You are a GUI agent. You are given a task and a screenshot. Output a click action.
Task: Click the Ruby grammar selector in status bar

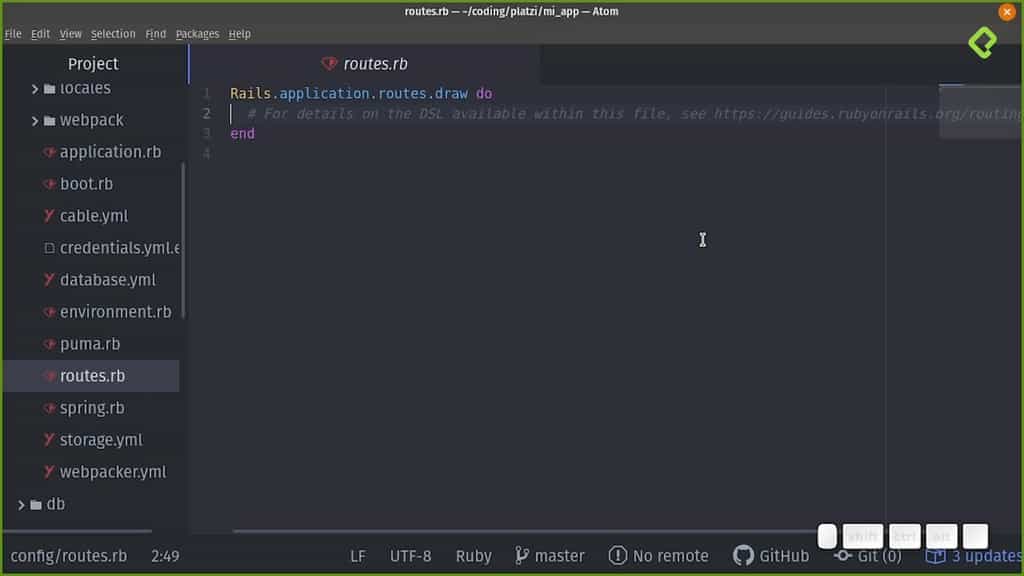tap(473, 555)
